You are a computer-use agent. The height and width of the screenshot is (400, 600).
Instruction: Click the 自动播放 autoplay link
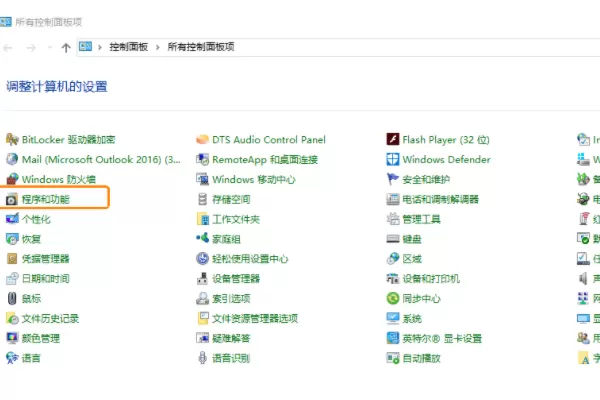[422, 358]
